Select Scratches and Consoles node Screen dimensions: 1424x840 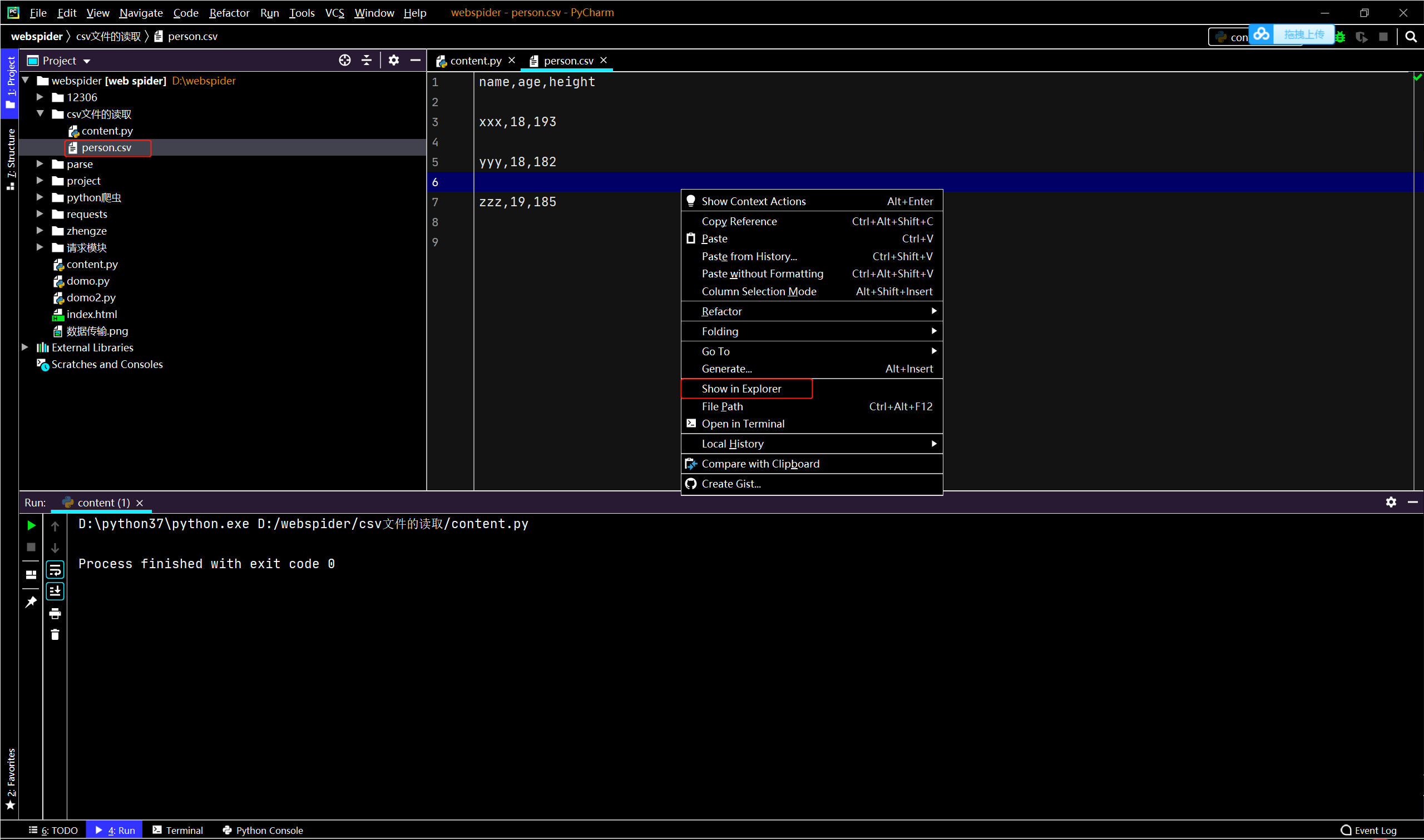pyautogui.click(x=106, y=364)
